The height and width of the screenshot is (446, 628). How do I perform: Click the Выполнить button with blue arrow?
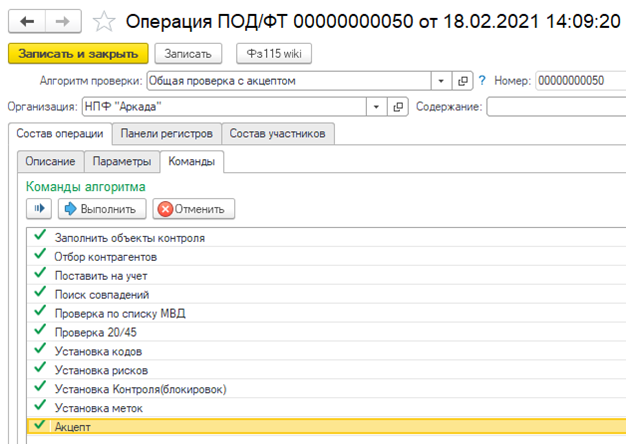(x=102, y=209)
